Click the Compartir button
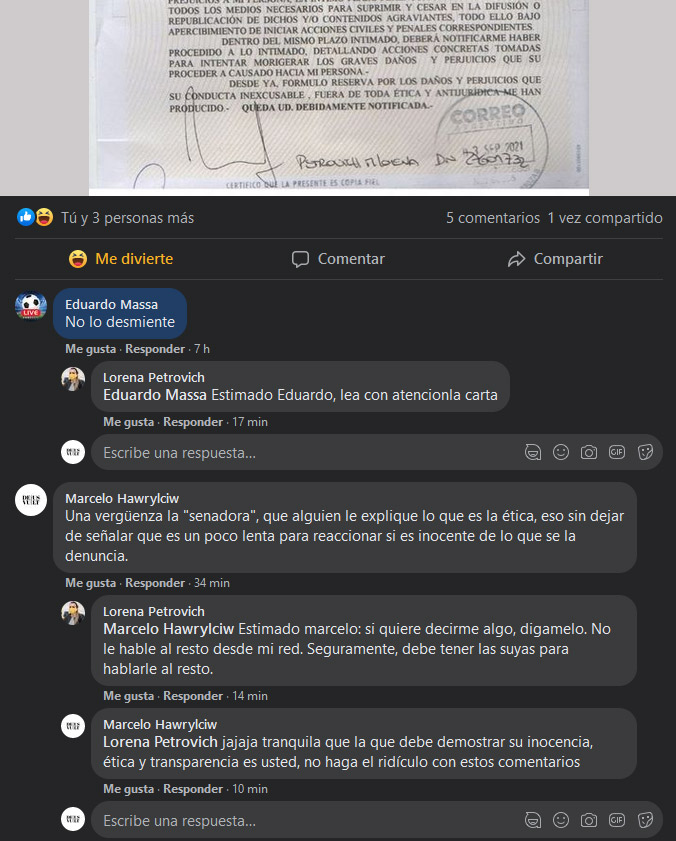 coord(555,259)
